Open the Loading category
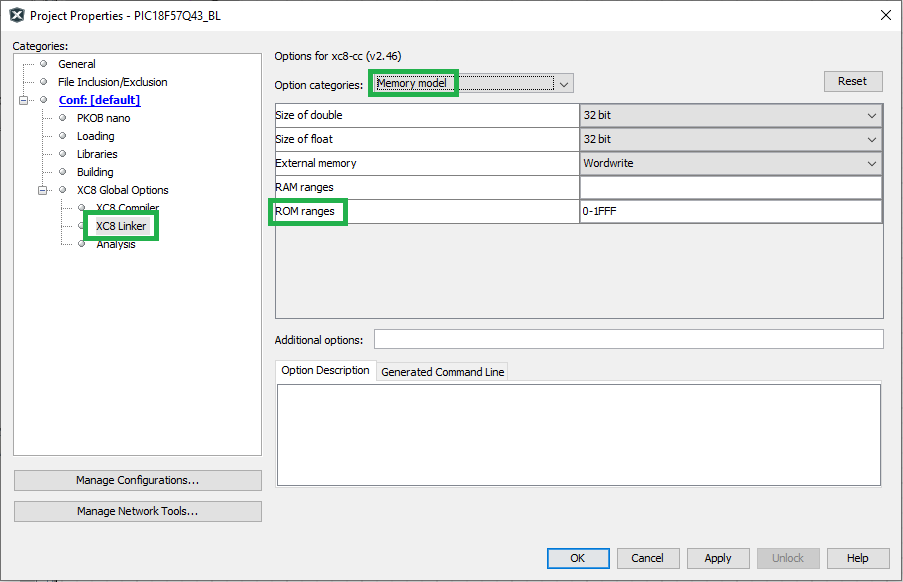The height and width of the screenshot is (582, 903). click(x=95, y=136)
